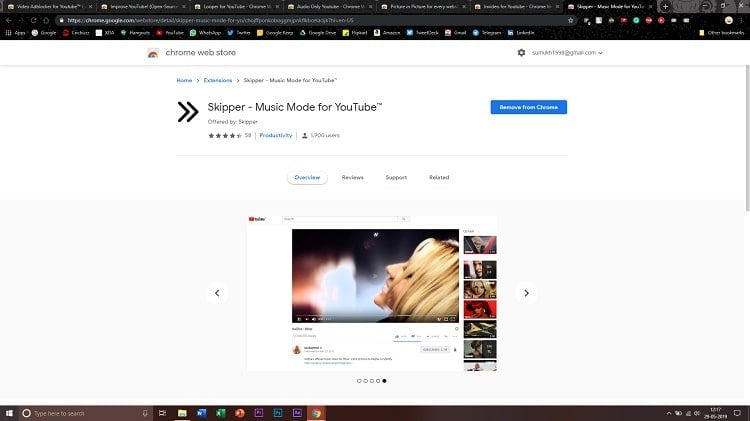Click the Remove from Chrome button
Screen dimensions: 750x421
pos(529,107)
